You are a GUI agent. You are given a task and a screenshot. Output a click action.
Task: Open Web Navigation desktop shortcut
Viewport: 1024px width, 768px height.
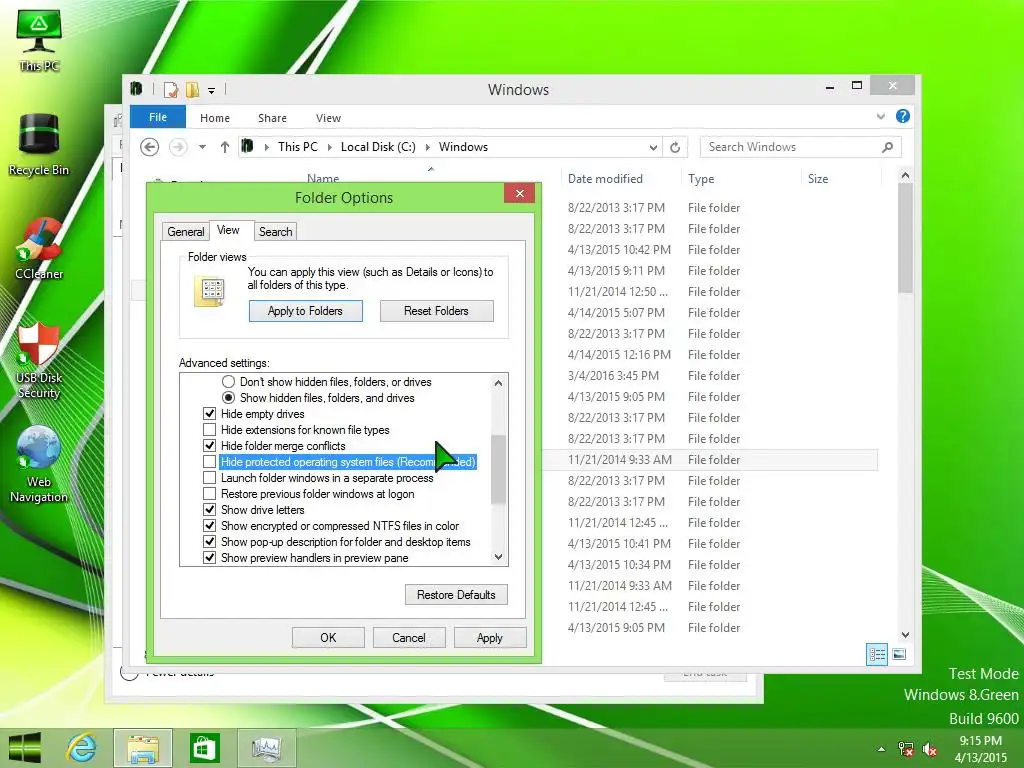39,464
